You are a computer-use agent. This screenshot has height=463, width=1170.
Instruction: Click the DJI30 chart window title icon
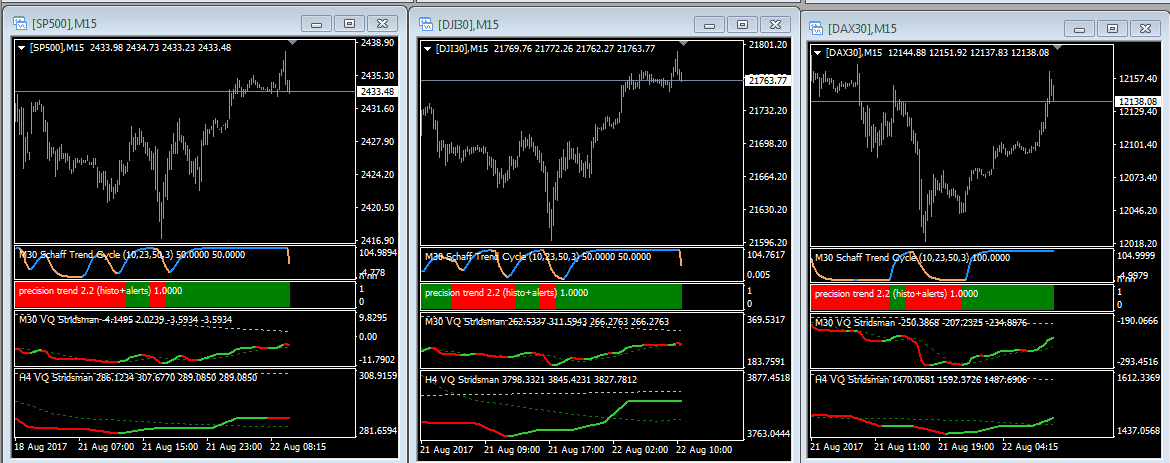tap(426, 25)
